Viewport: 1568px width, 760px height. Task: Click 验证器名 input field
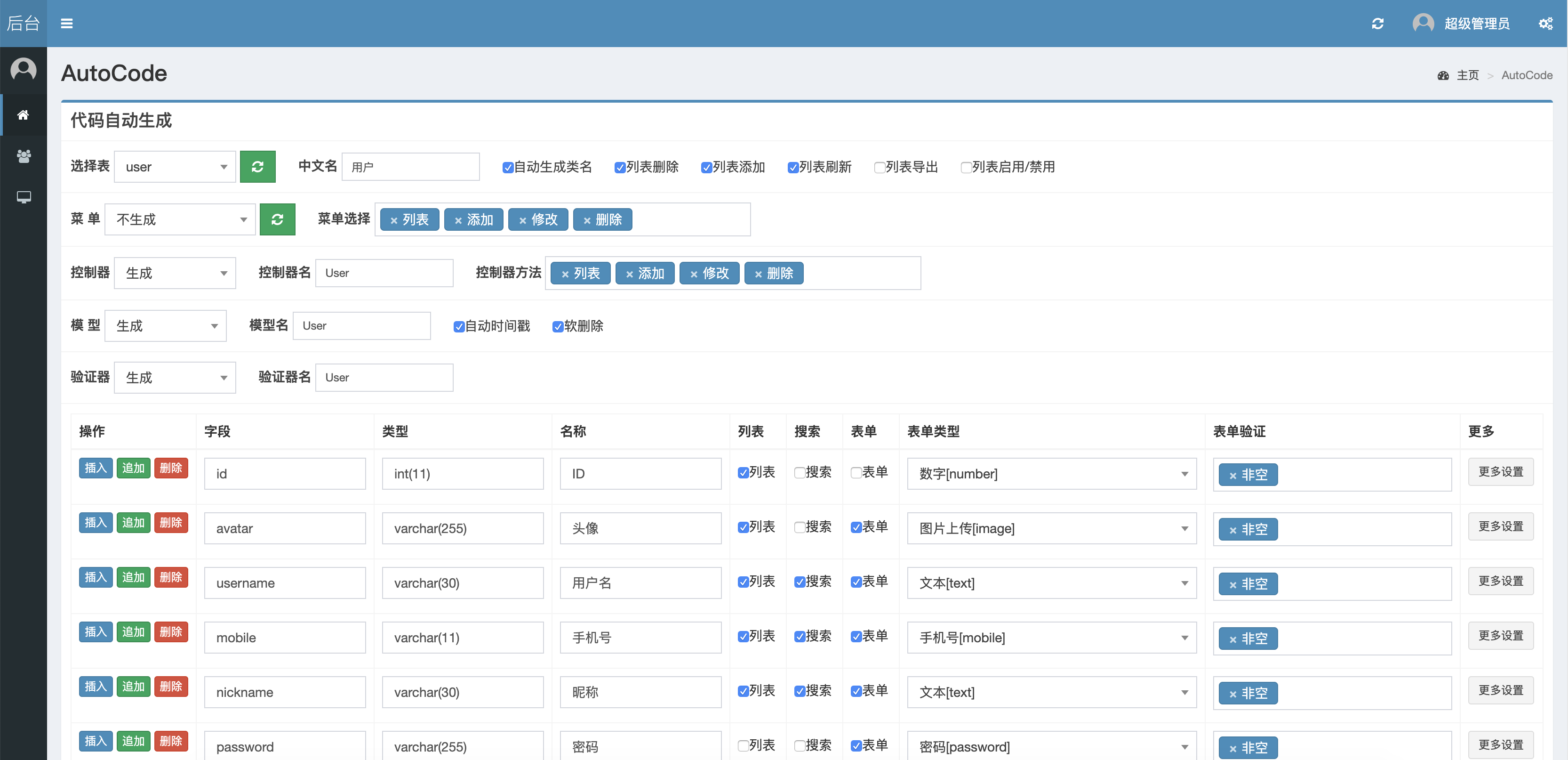[x=384, y=378]
